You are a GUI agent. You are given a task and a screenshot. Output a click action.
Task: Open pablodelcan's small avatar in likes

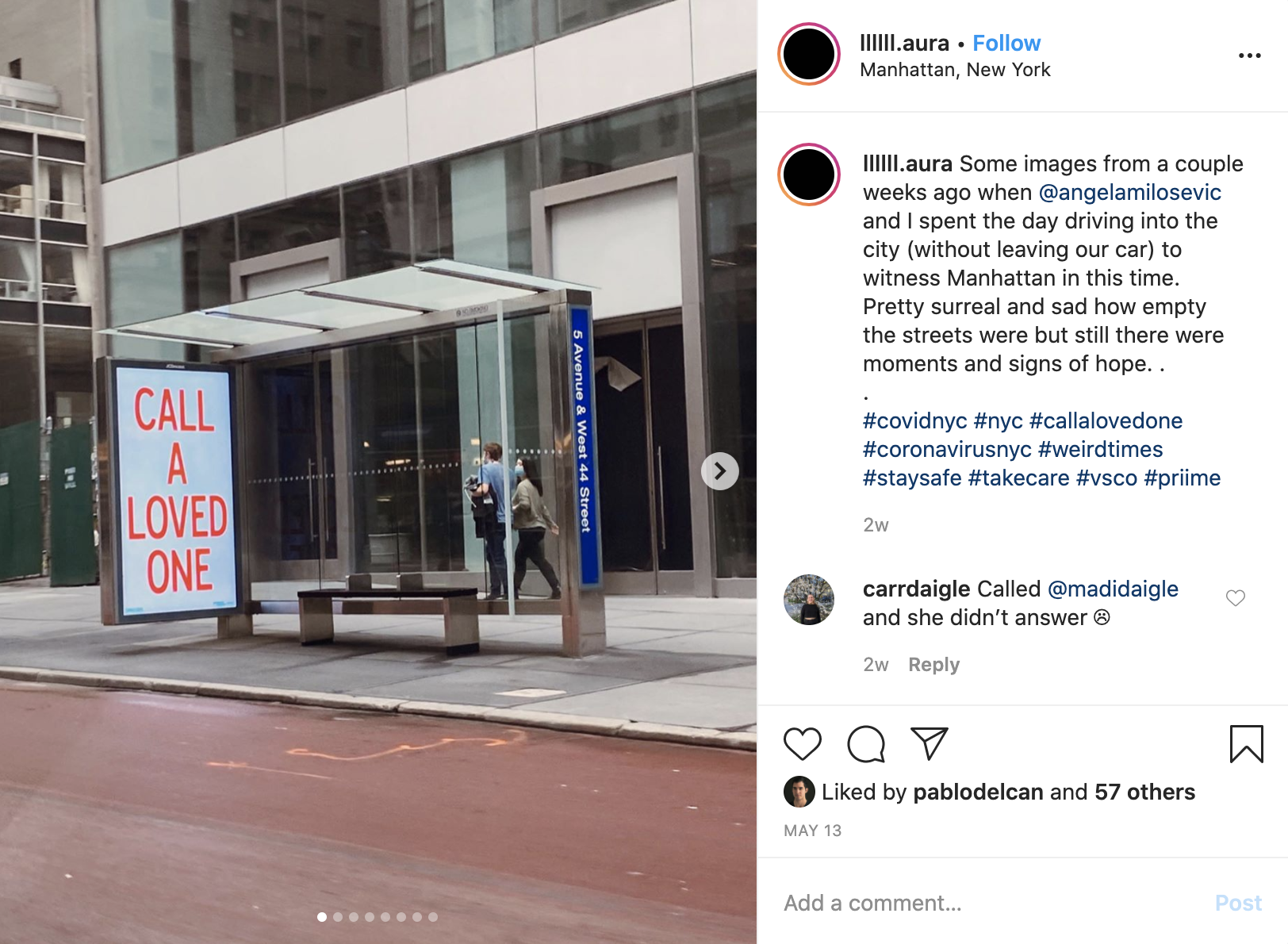click(x=799, y=792)
